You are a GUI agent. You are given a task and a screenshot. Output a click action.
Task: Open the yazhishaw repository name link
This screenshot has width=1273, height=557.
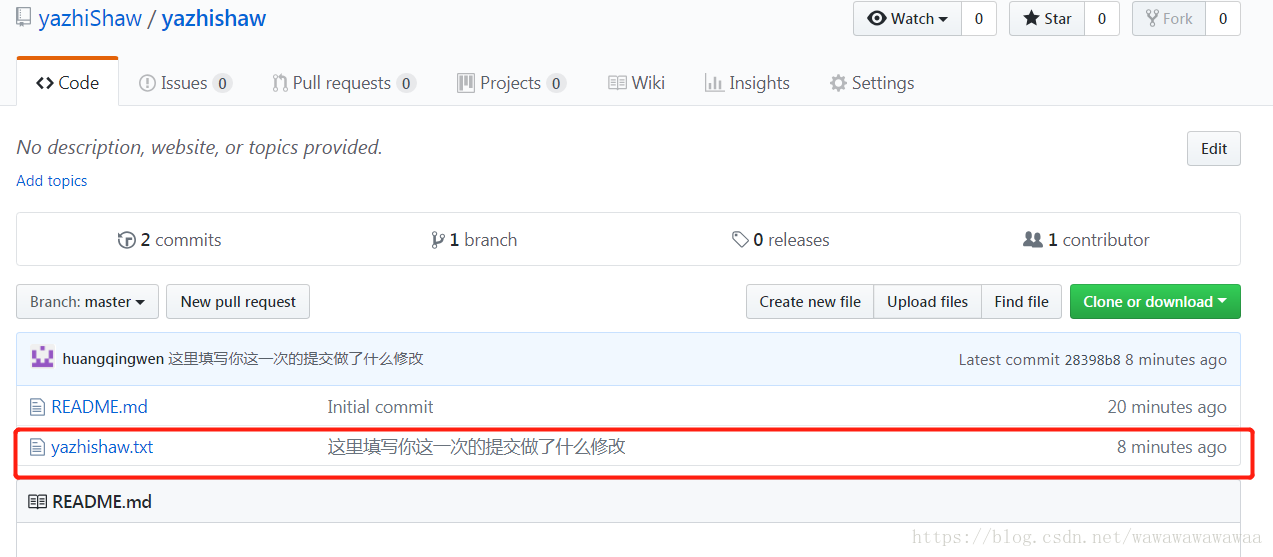pos(214,18)
